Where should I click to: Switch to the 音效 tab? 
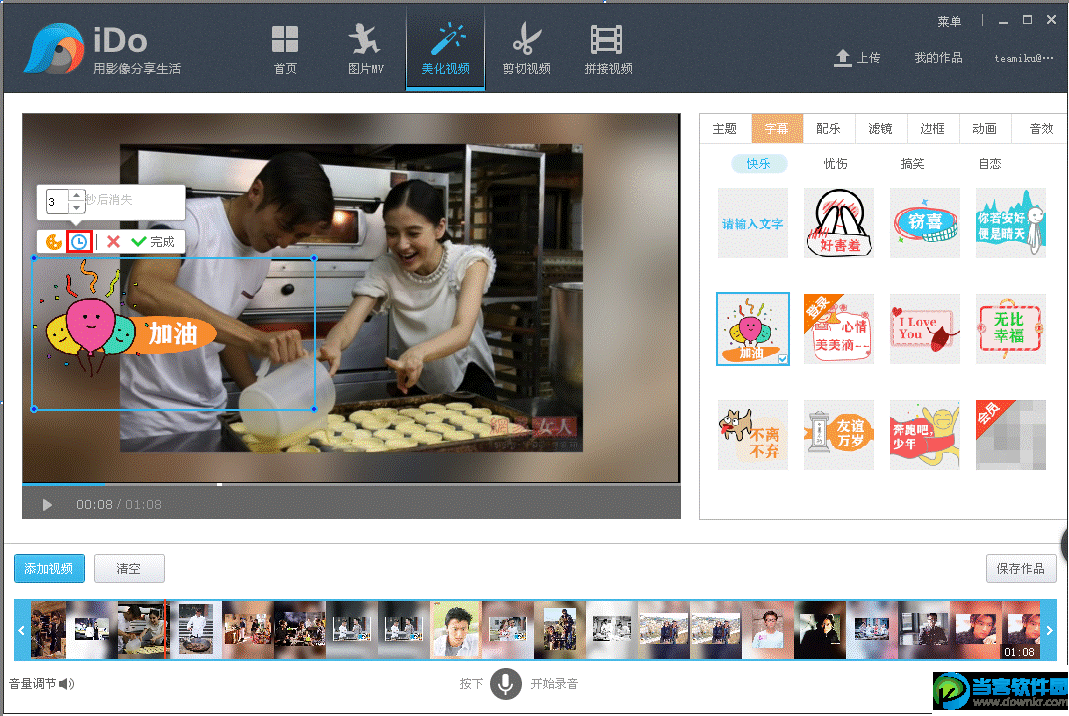[1041, 128]
